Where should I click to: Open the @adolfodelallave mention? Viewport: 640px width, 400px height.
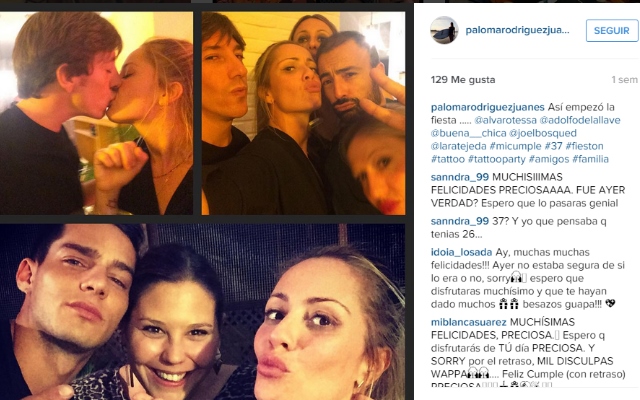(x=580, y=120)
